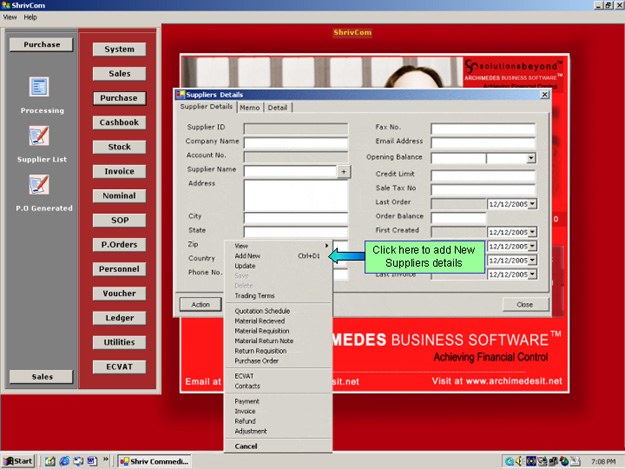This screenshot has width=625, height=469.
Task: Expand the Last Order date dropdown
Action: click(532, 203)
